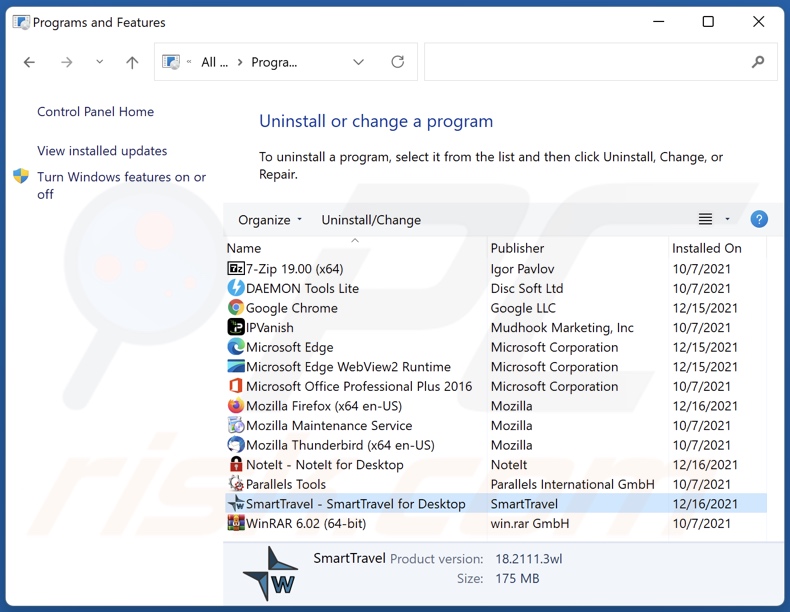Sort by the Name column header

[244, 248]
